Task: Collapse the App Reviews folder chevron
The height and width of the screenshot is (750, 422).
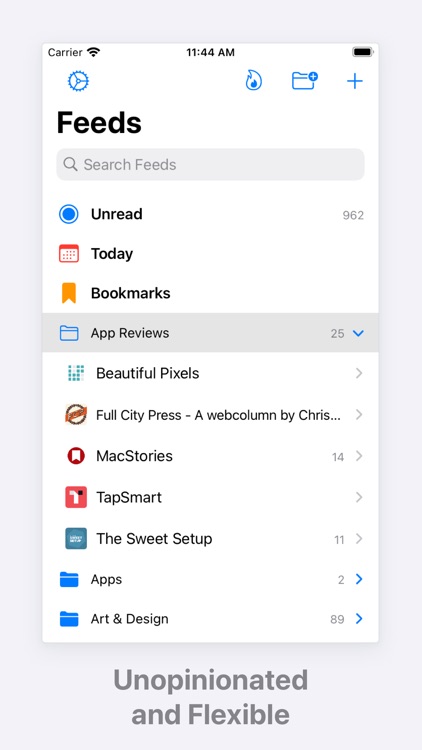Action: click(358, 333)
